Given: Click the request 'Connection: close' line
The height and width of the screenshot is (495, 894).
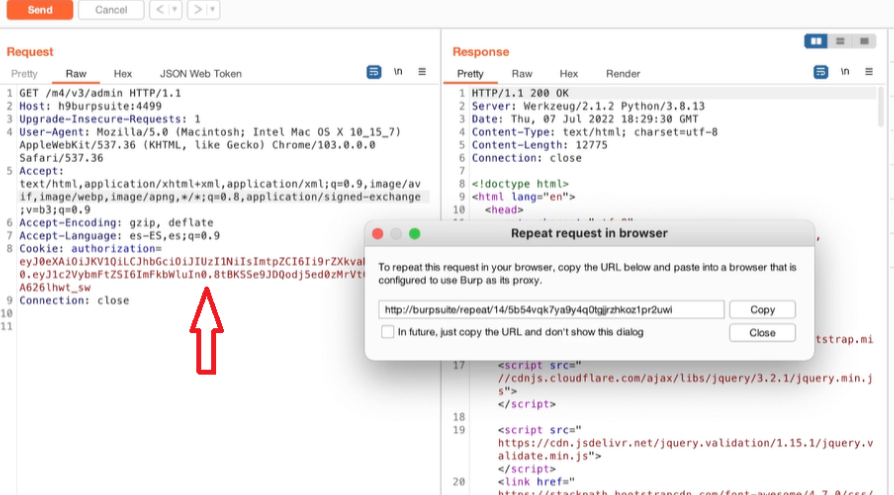Looking at the screenshot, I should pyautogui.click(x=74, y=301).
